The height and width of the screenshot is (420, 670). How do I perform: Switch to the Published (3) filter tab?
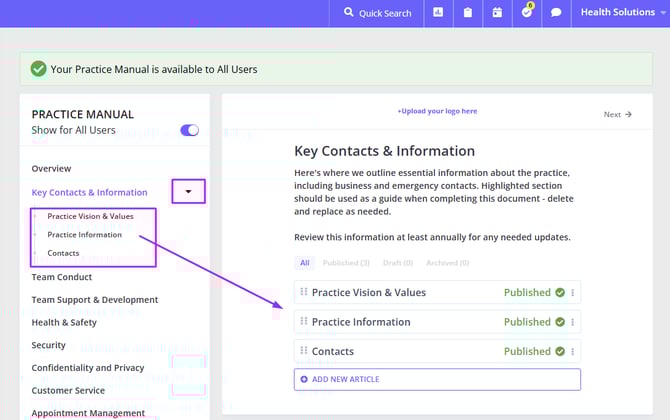point(345,263)
